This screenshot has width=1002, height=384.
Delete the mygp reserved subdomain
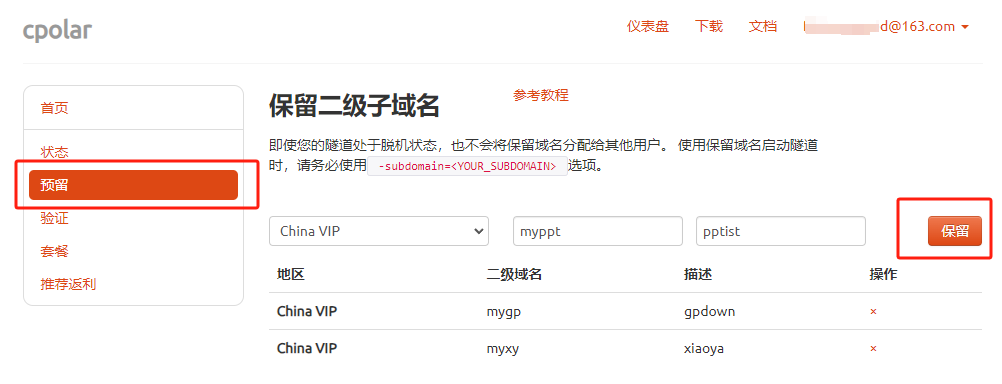tap(873, 312)
